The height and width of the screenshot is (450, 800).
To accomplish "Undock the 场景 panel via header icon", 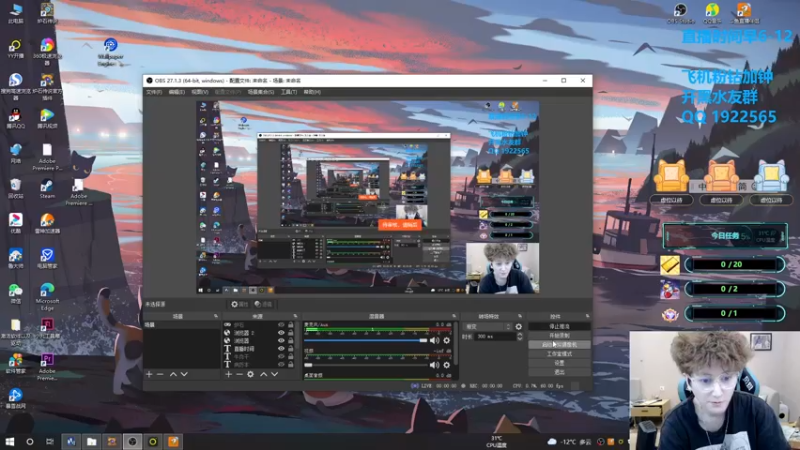I will [x=216, y=316].
